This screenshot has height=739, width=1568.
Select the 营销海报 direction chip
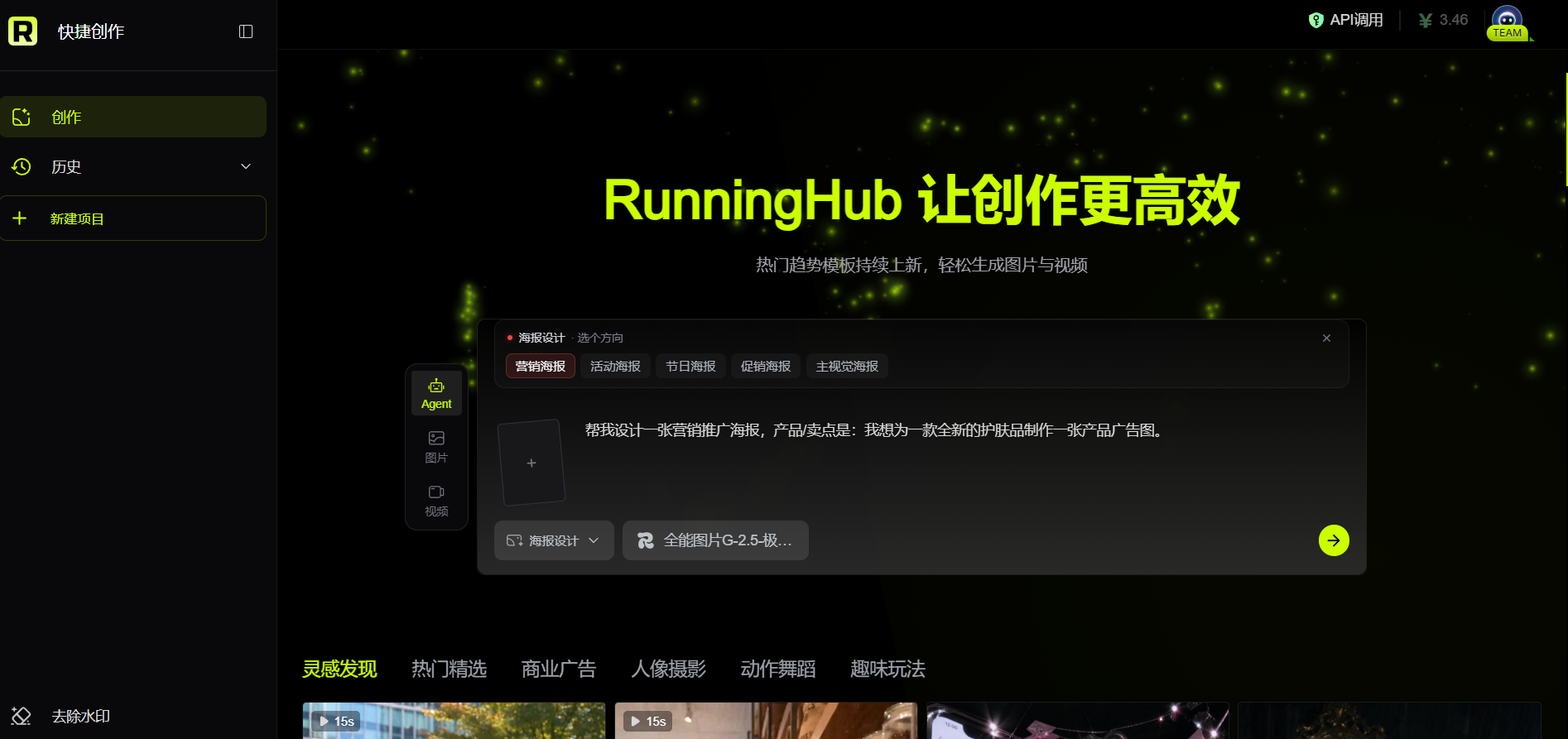541,366
